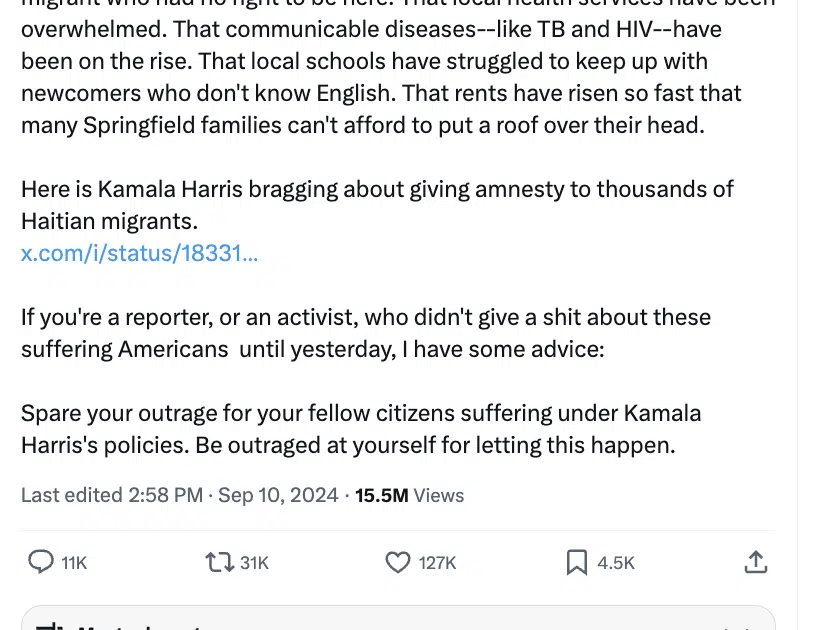Click the 11K replies count
This screenshot has height=630, width=826.
(x=74, y=563)
